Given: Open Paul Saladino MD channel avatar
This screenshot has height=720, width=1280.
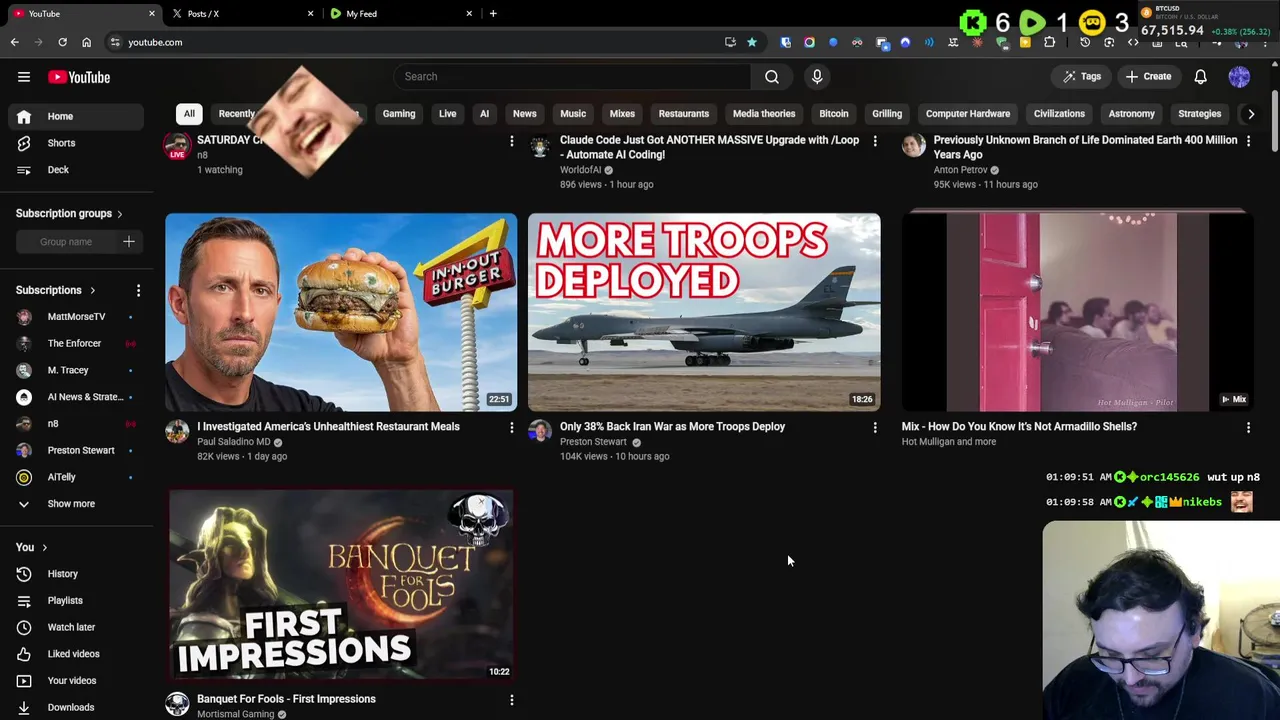Looking at the screenshot, I should pos(177,432).
